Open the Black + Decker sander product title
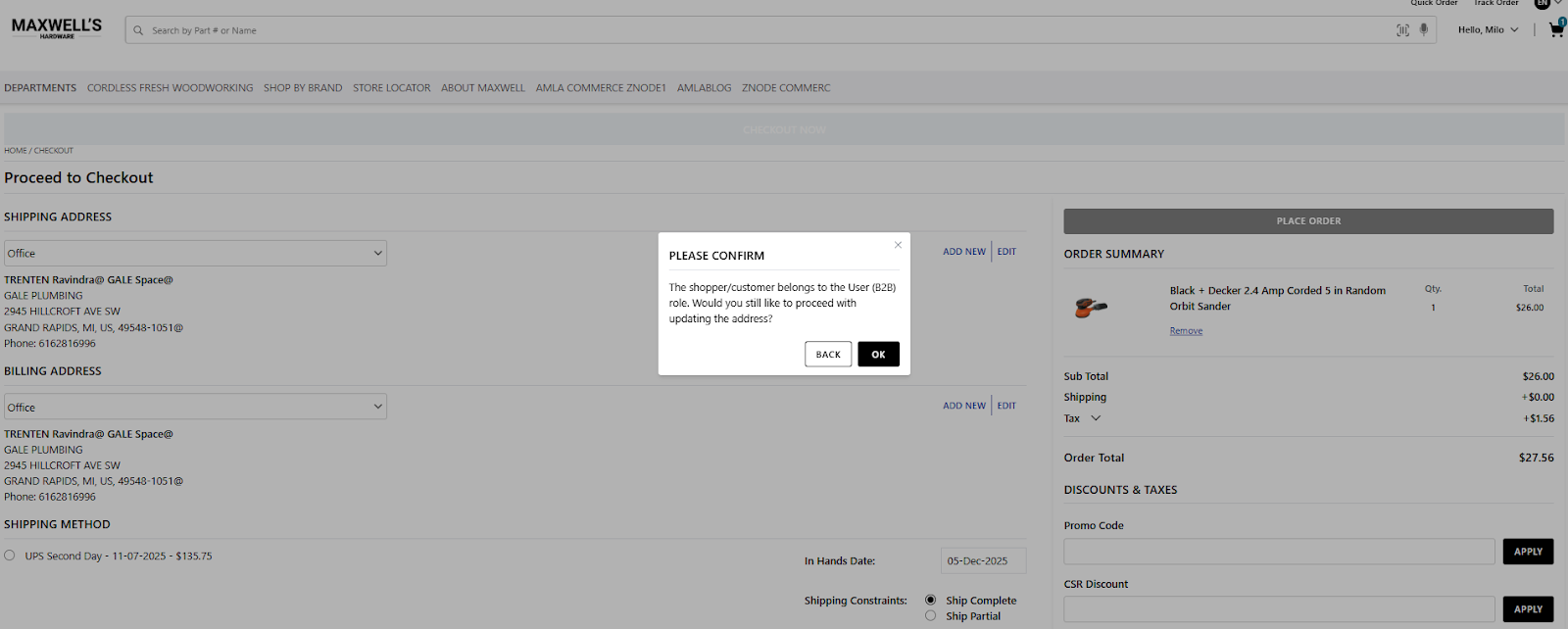This screenshot has width=1568, height=629. pos(1278,298)
